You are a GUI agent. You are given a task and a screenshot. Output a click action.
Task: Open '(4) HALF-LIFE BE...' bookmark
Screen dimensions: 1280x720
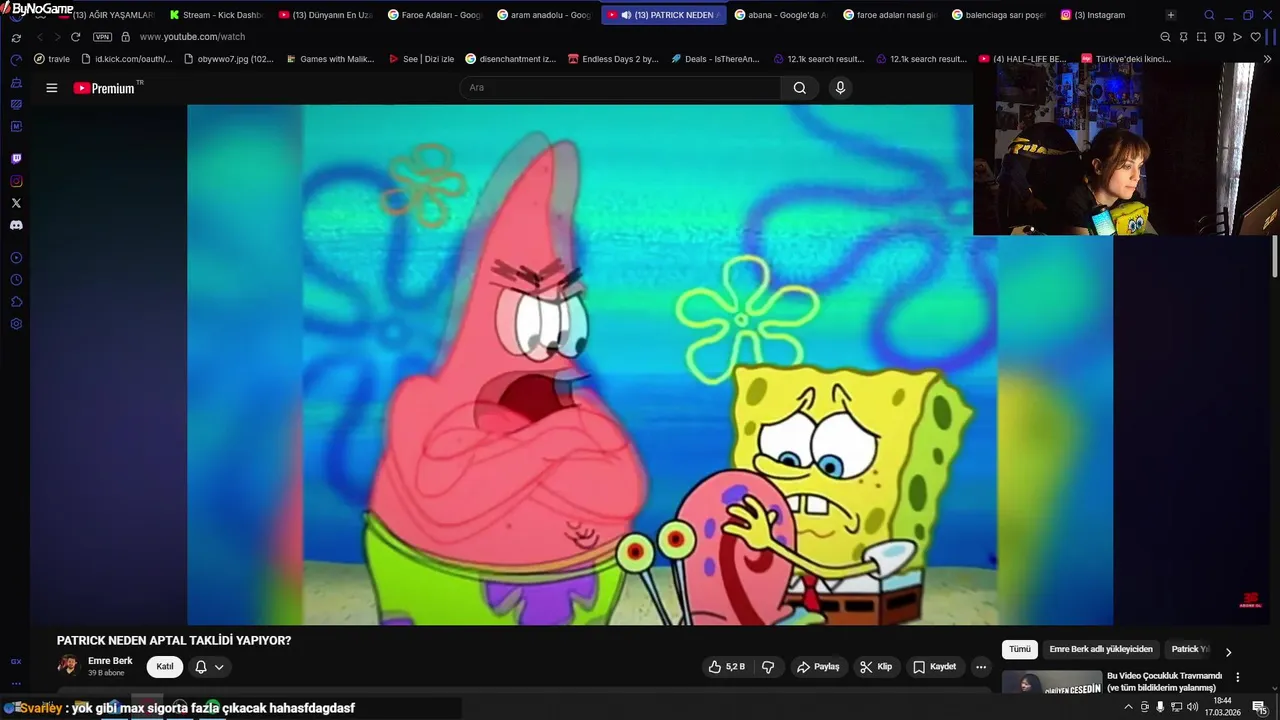[1023, 59]
